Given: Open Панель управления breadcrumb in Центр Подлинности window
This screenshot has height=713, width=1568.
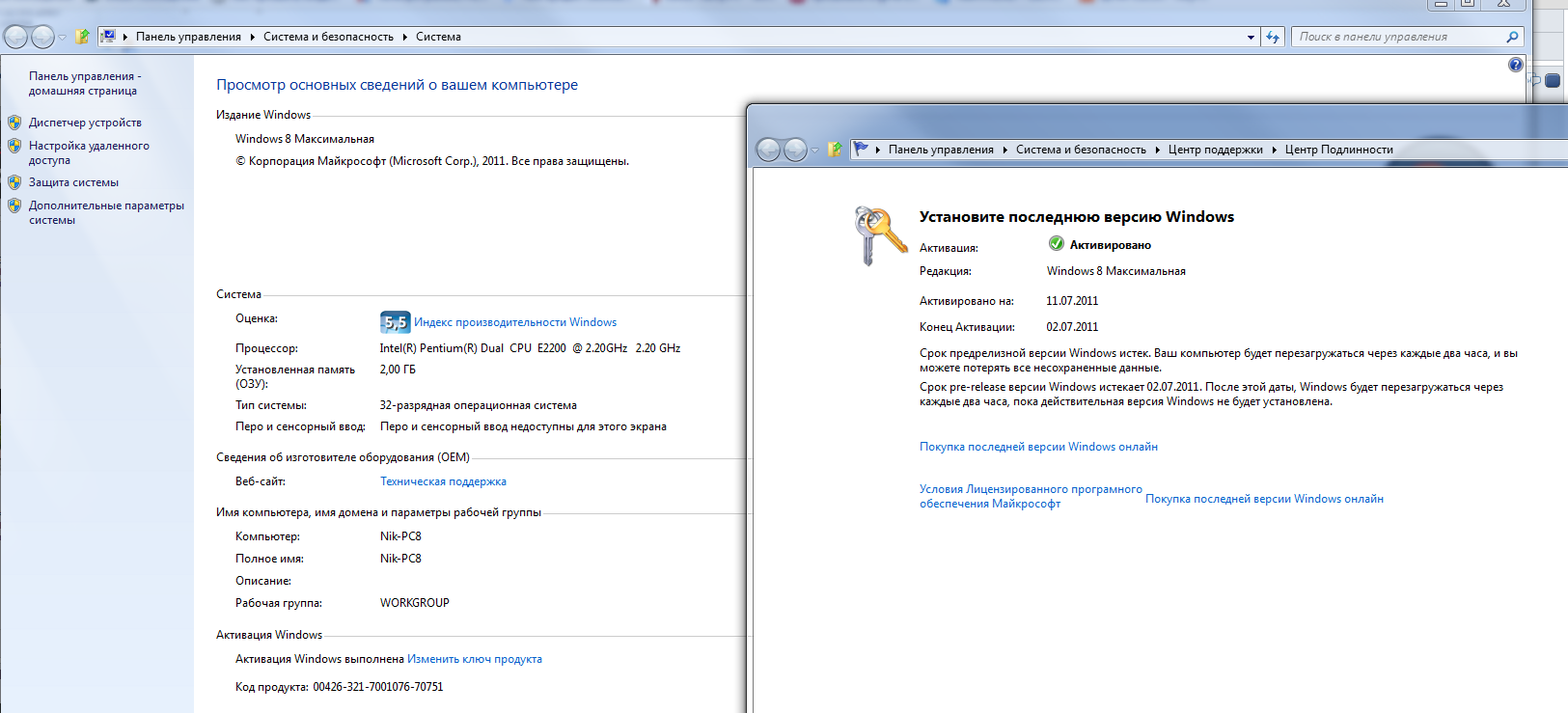Looking at the screenshot, I should click(941, 150).
